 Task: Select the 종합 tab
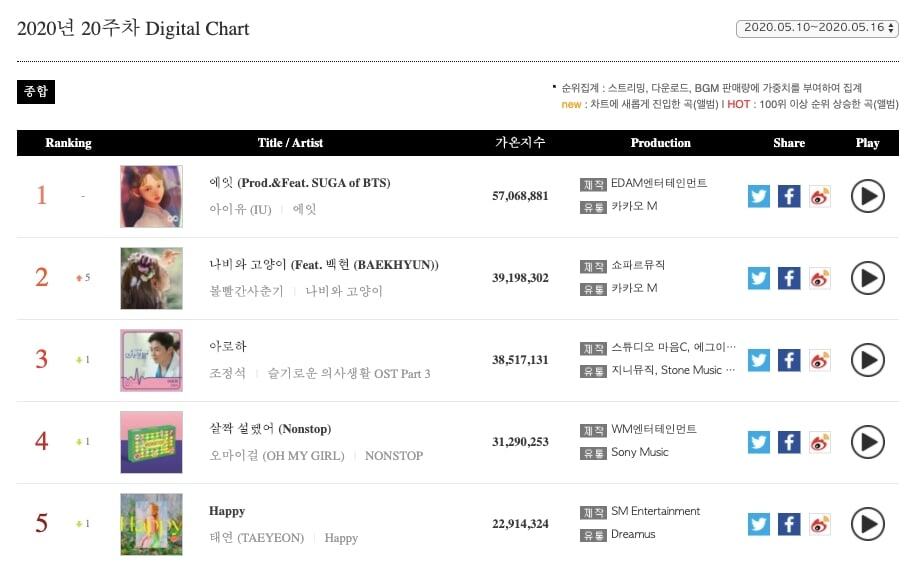click(36, 91)
